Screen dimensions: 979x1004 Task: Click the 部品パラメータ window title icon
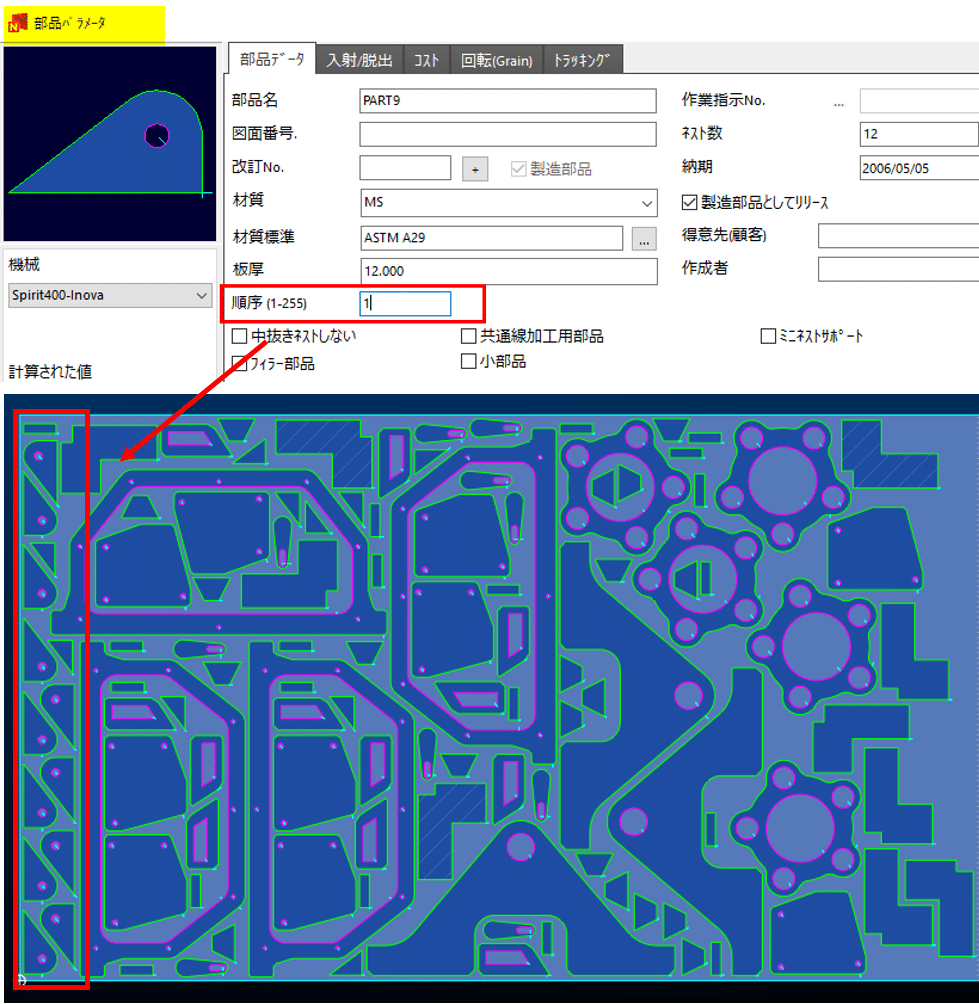[18, 24]
